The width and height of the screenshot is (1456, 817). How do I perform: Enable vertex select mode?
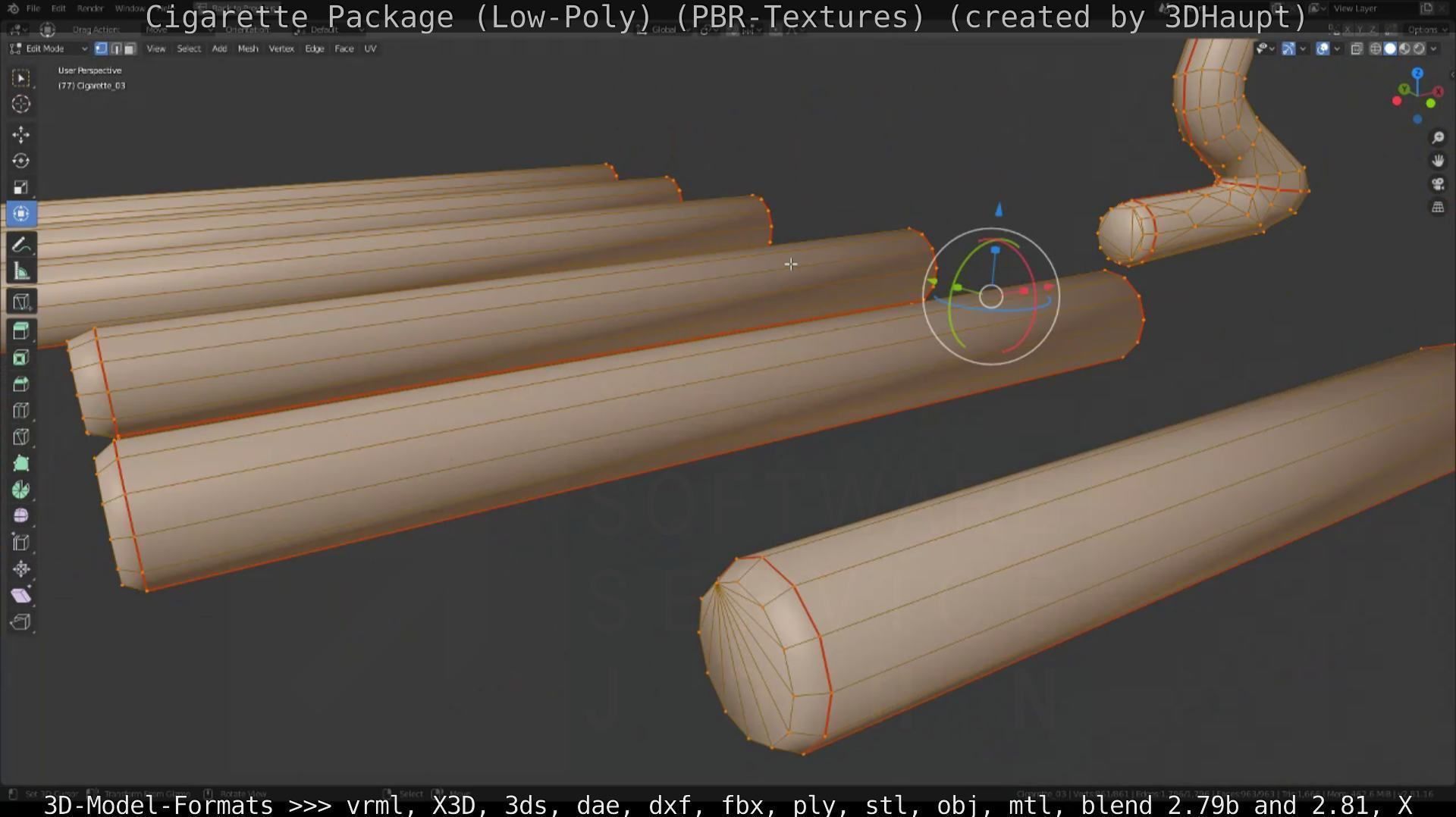tap(101, 49)
